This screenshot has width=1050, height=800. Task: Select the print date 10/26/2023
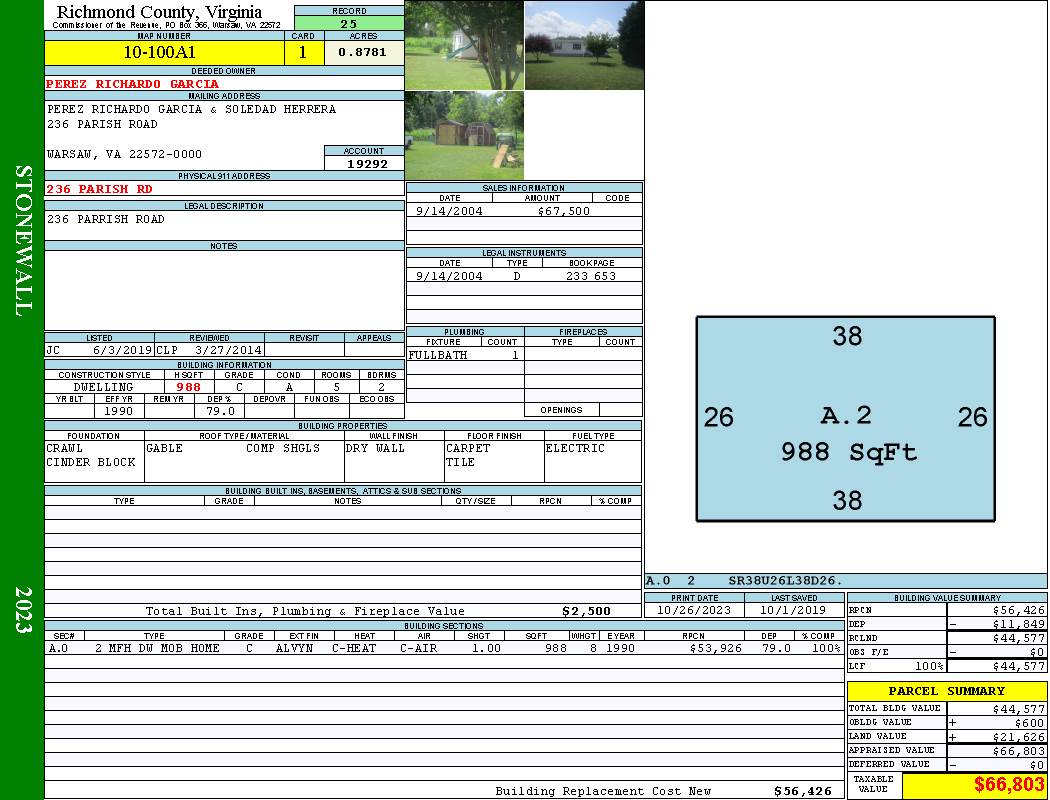[694, 610]
